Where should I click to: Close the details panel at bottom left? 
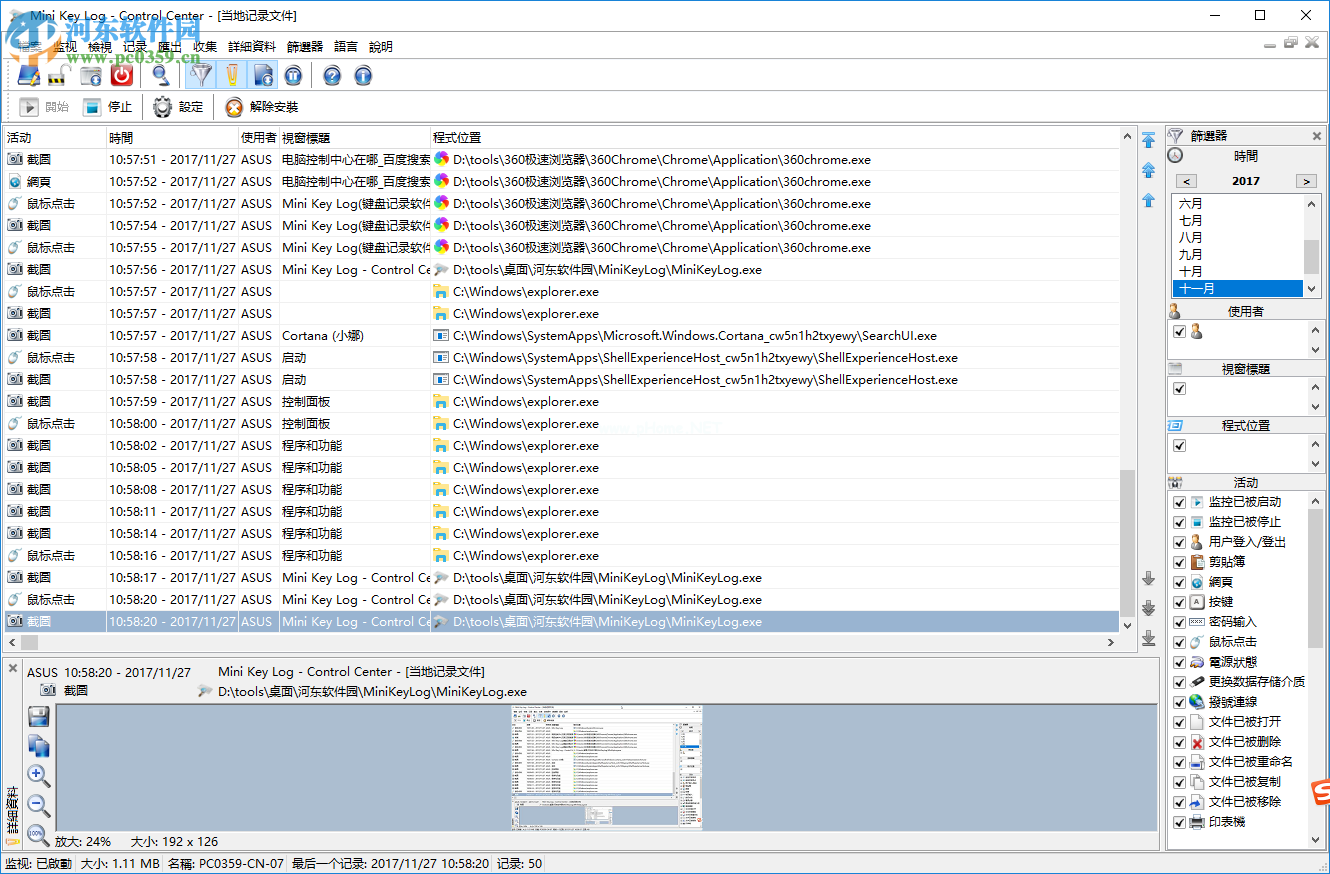tap(13, 668)
